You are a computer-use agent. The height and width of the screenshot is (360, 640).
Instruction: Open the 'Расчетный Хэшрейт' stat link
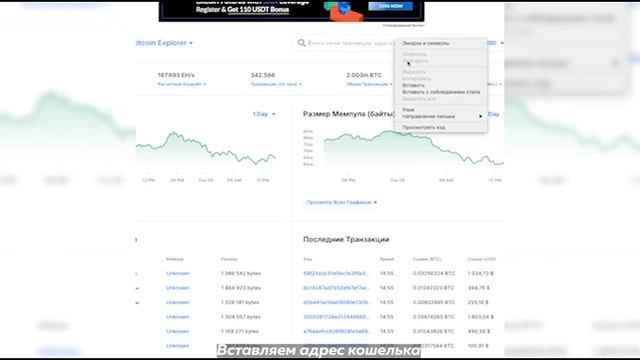point(182,84)
